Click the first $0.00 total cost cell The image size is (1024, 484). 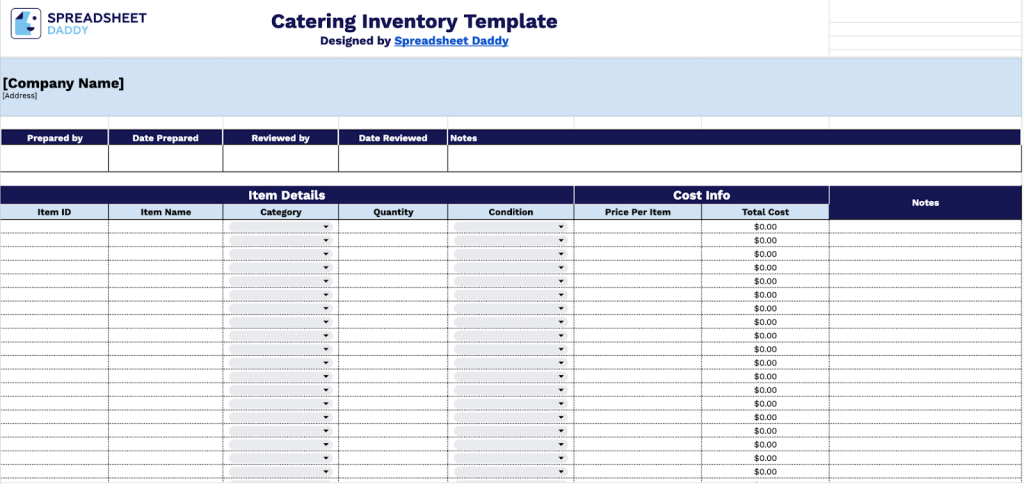click(x=765, y=227)
